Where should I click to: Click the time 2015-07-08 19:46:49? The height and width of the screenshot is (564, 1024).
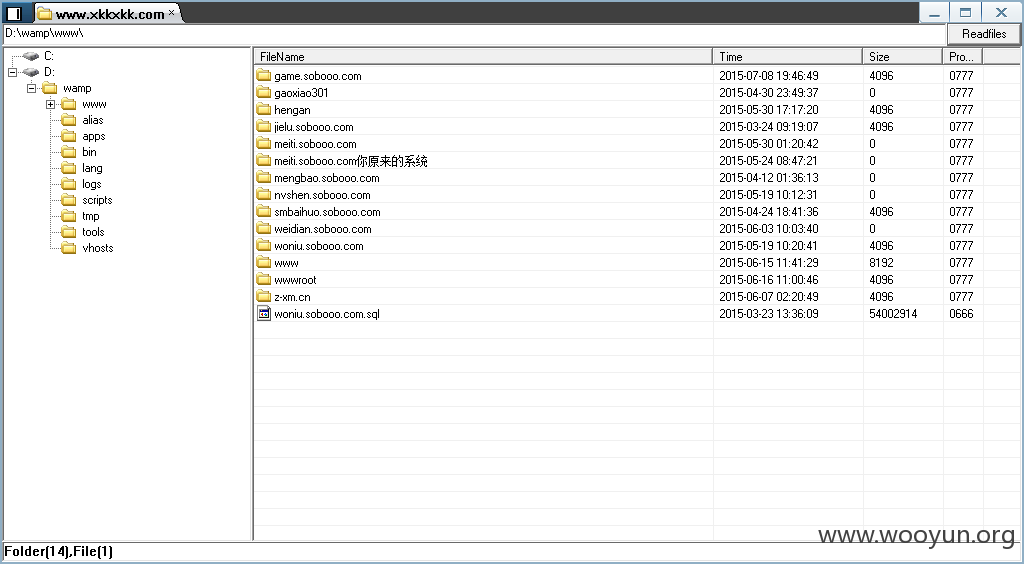(769, 76)
